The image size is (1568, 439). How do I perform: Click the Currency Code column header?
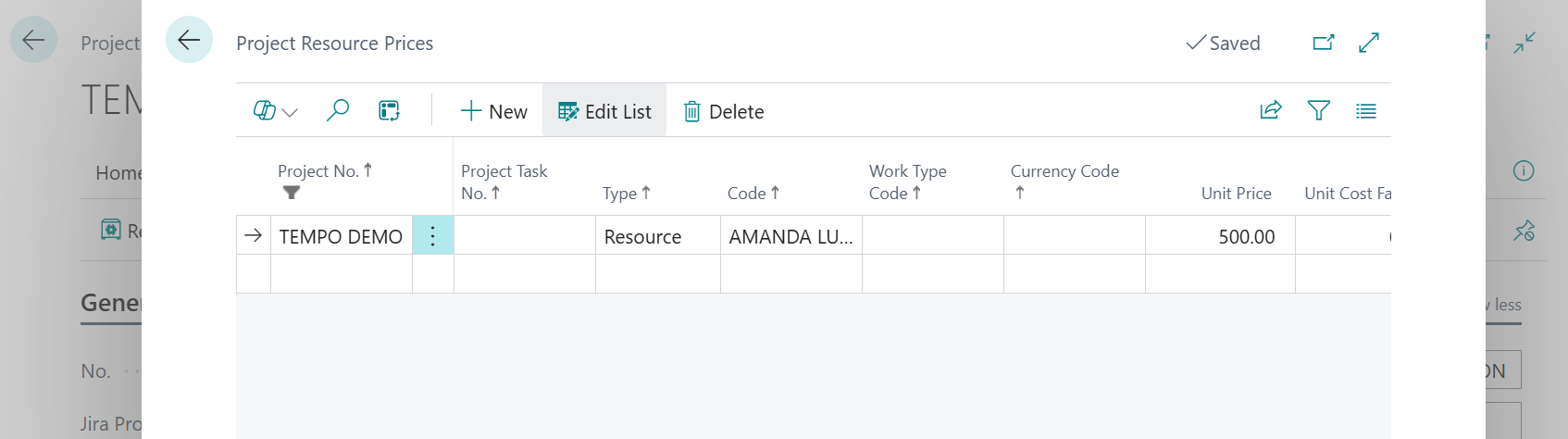tap(1064, 171)
